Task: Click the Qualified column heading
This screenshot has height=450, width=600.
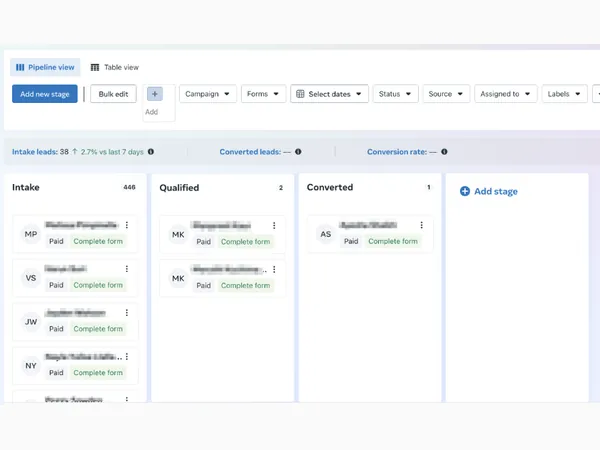Action: [179, 188]
